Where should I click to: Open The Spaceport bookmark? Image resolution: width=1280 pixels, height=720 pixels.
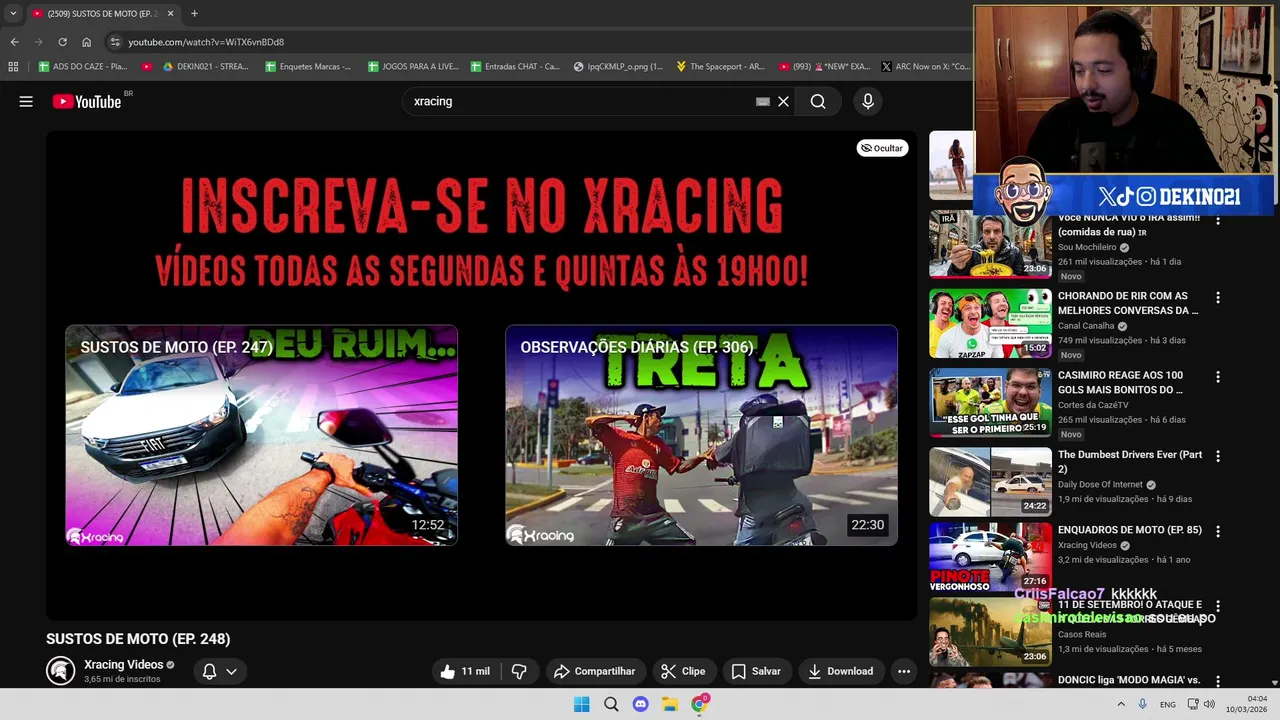tap(720, 67)
